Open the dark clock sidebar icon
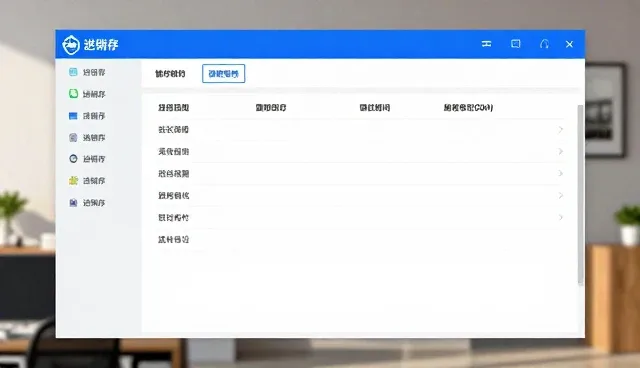 tap(73, 159)
